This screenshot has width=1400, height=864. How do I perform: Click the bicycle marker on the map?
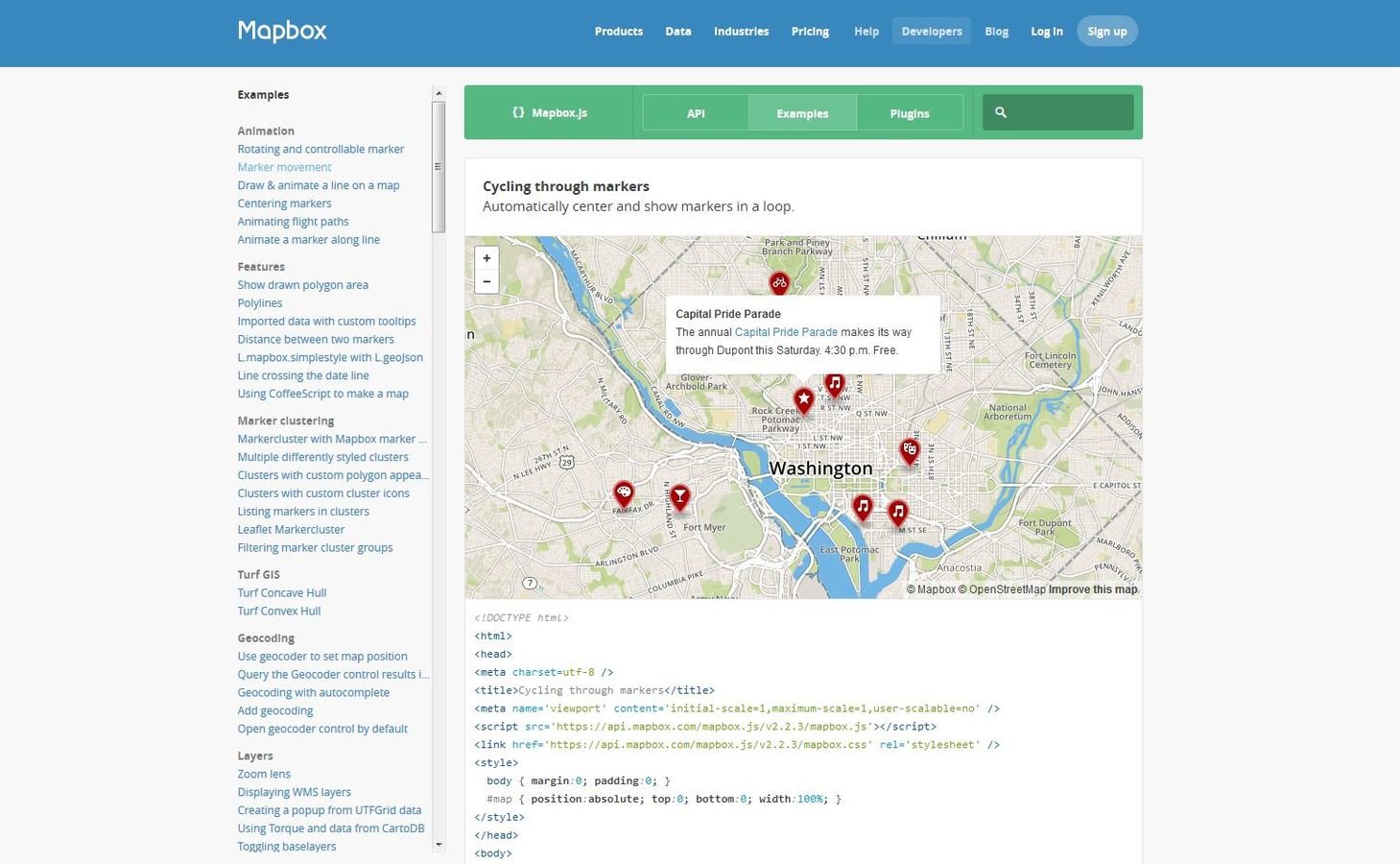779,283
